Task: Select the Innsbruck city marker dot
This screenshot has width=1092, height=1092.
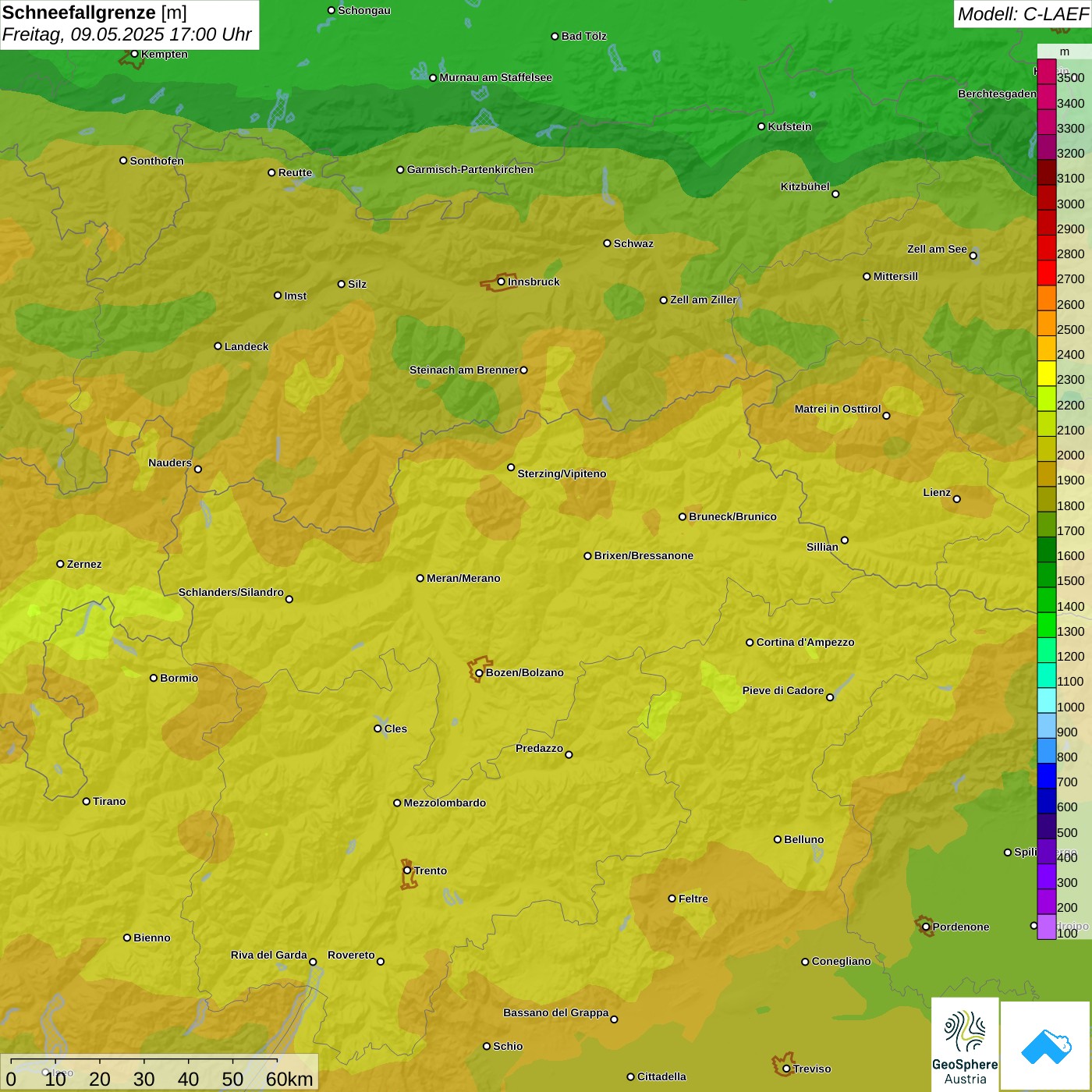Action: click(502, 282)
